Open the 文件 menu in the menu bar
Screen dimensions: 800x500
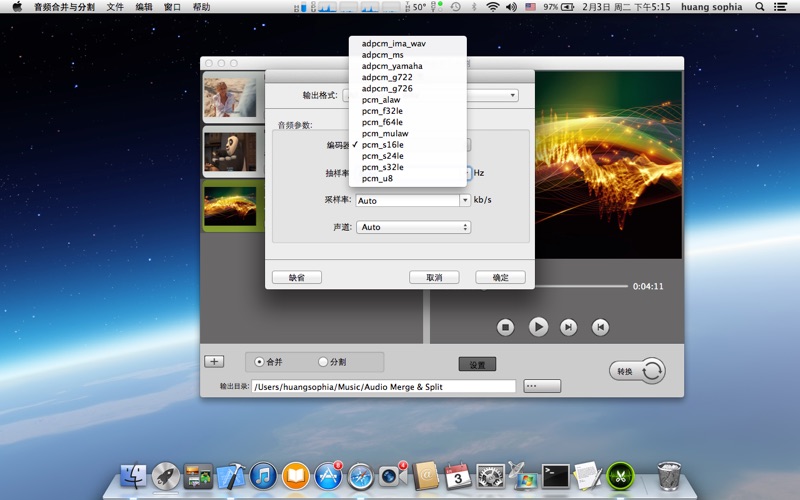[116, 7]
